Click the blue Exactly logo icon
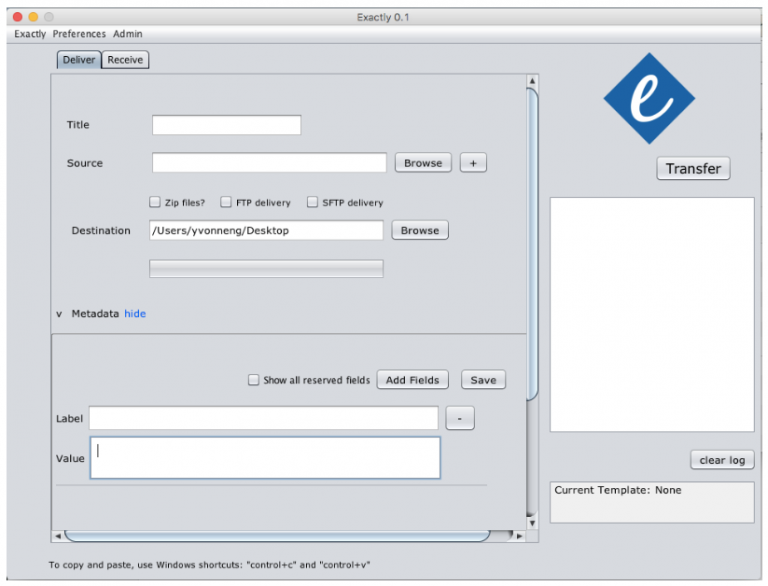This screenshot has height=586, width=768. point(648,98)
